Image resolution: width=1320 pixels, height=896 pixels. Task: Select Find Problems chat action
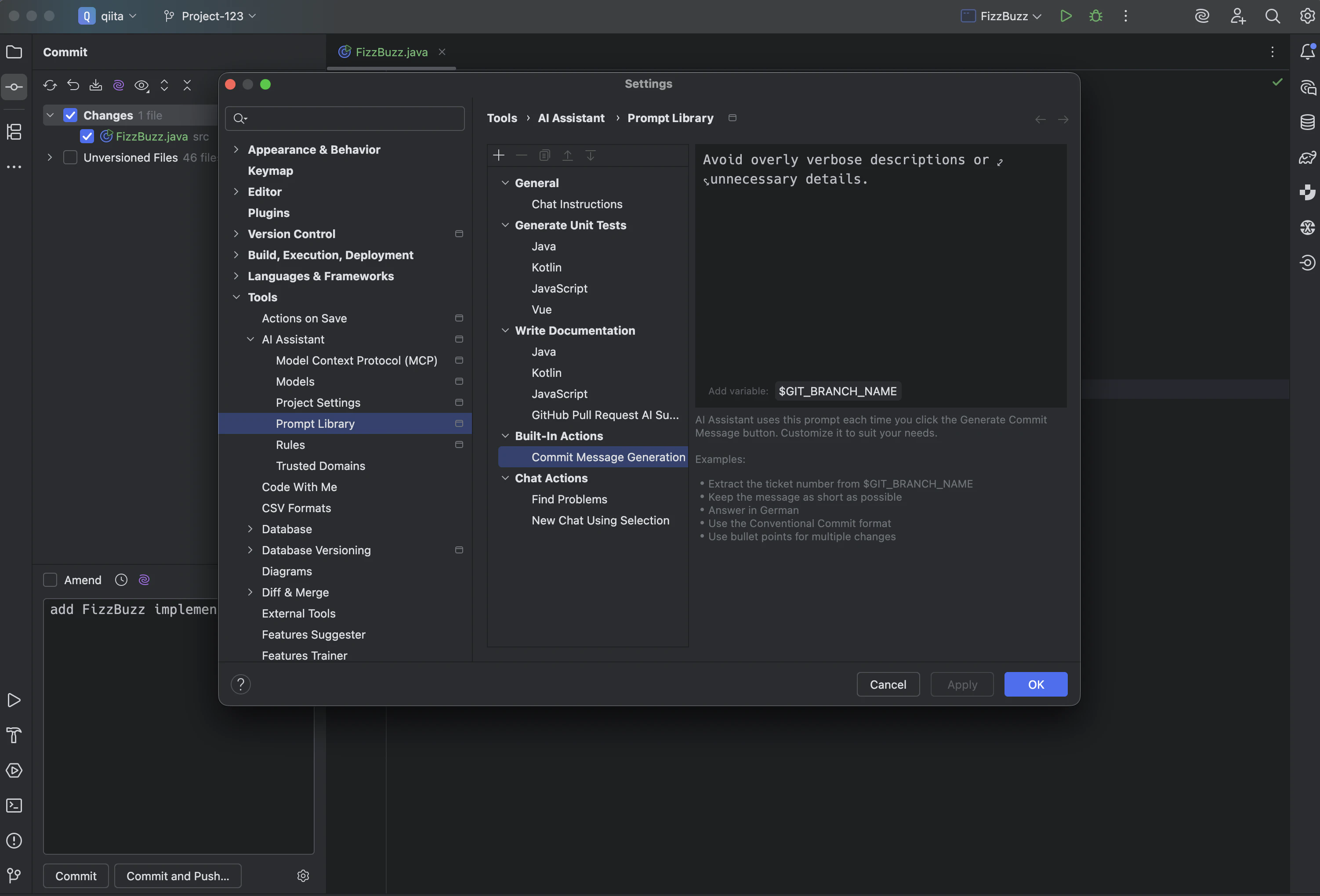coord(569,499)
